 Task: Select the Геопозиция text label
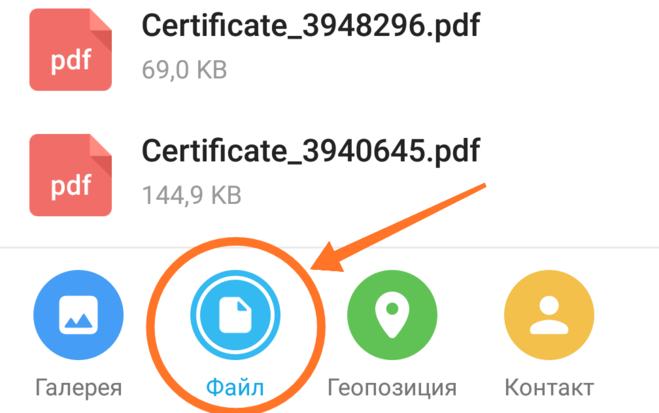(x=392, y=387)
